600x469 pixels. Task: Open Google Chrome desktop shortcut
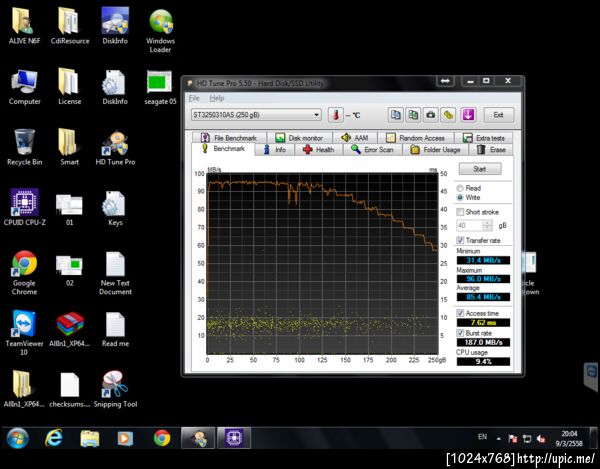pos(24,273)
